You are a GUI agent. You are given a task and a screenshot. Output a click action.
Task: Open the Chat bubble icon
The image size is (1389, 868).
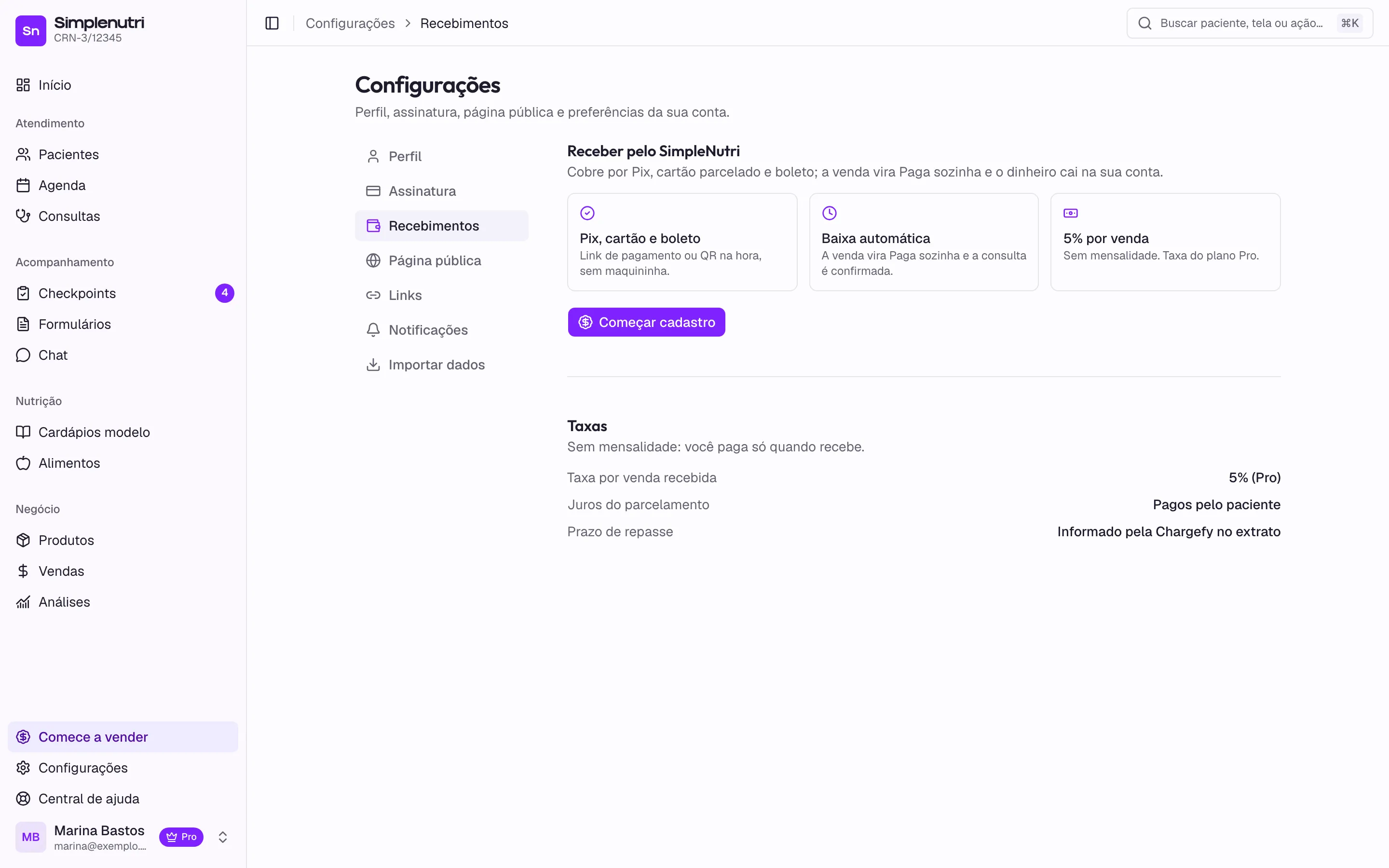(23, 355)
